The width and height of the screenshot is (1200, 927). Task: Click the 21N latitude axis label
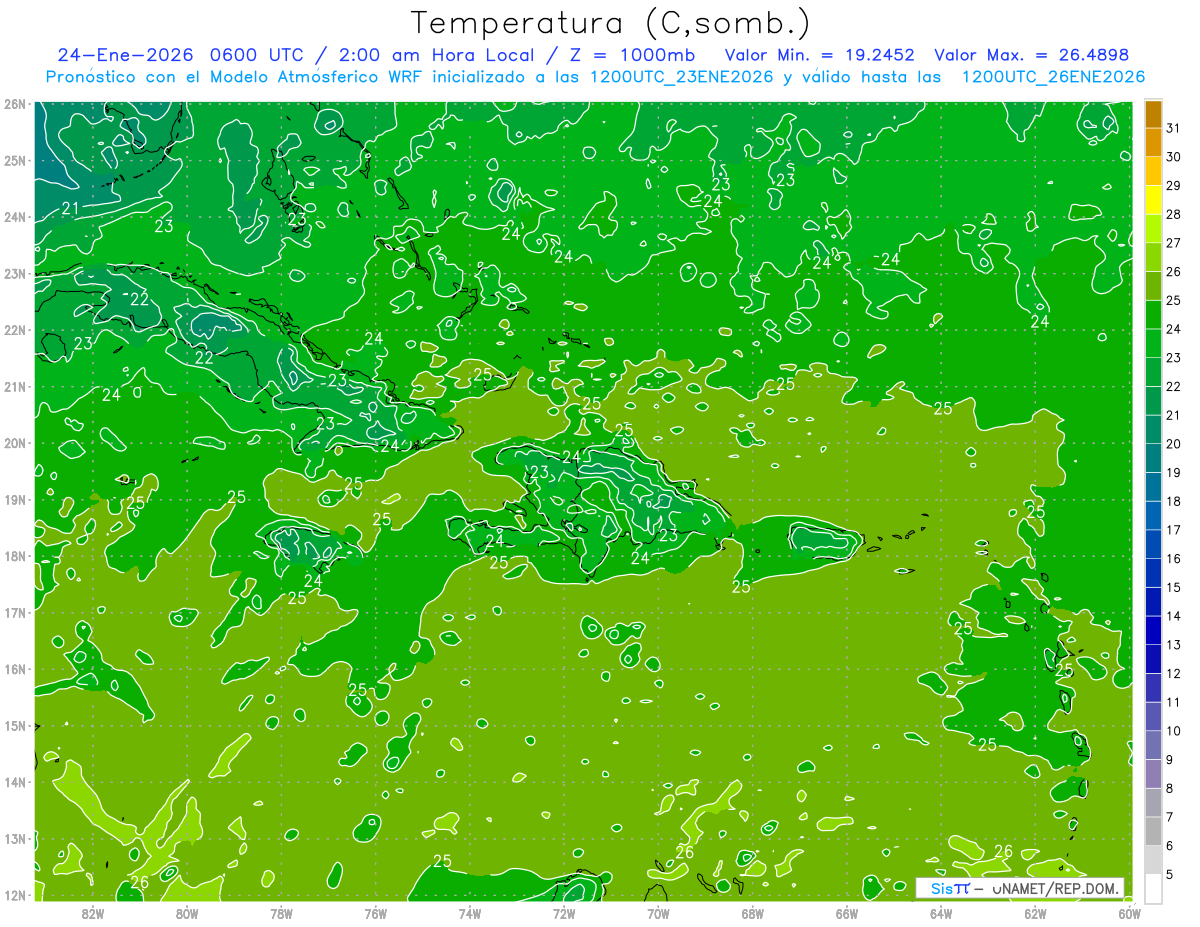tap(14, 386)
